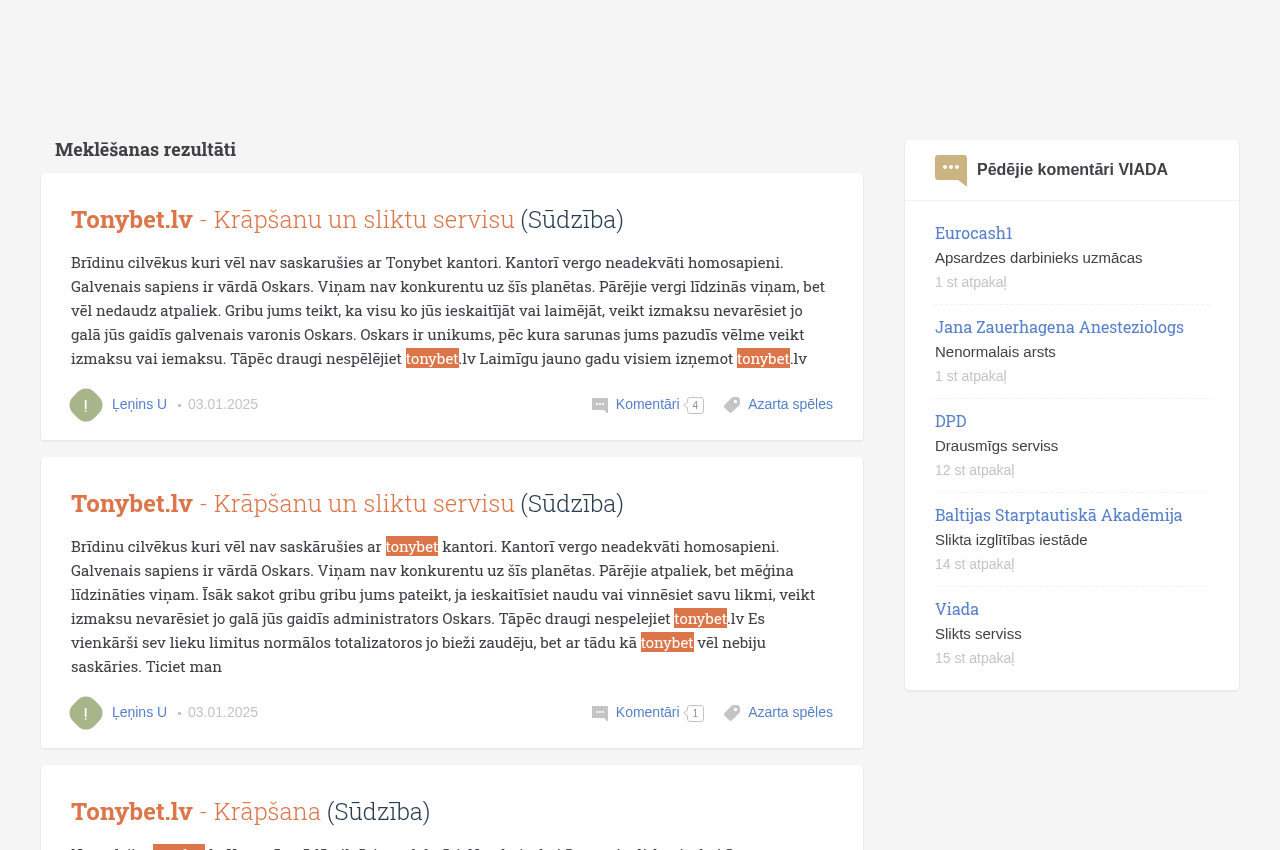The width and height of the screenshot is (1280, 850).
Task: Open Tonybet.lv Krāpšana complaint title
Action: point(250,811)
